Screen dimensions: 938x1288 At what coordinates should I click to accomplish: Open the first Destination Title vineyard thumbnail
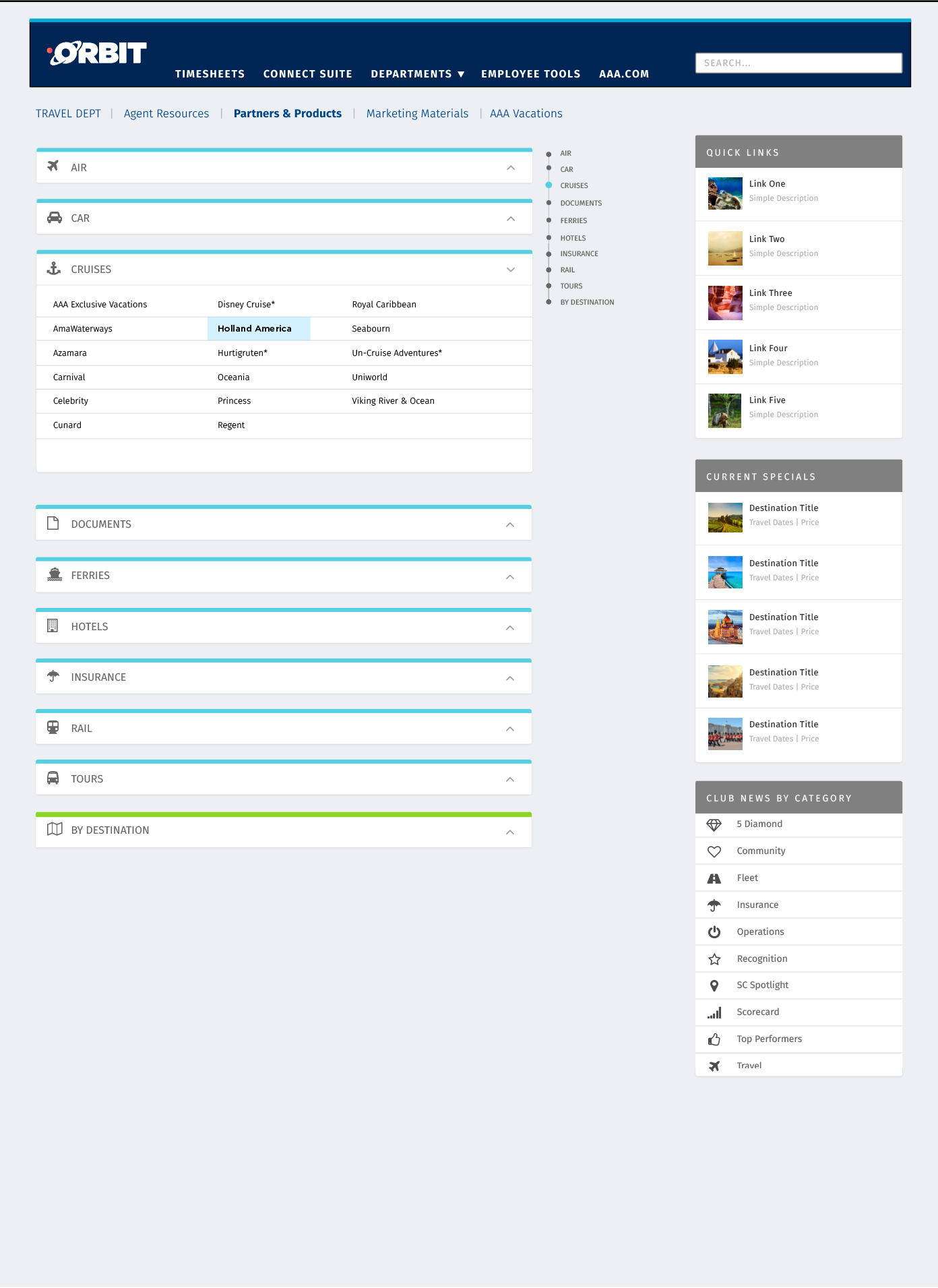[725, 518]
